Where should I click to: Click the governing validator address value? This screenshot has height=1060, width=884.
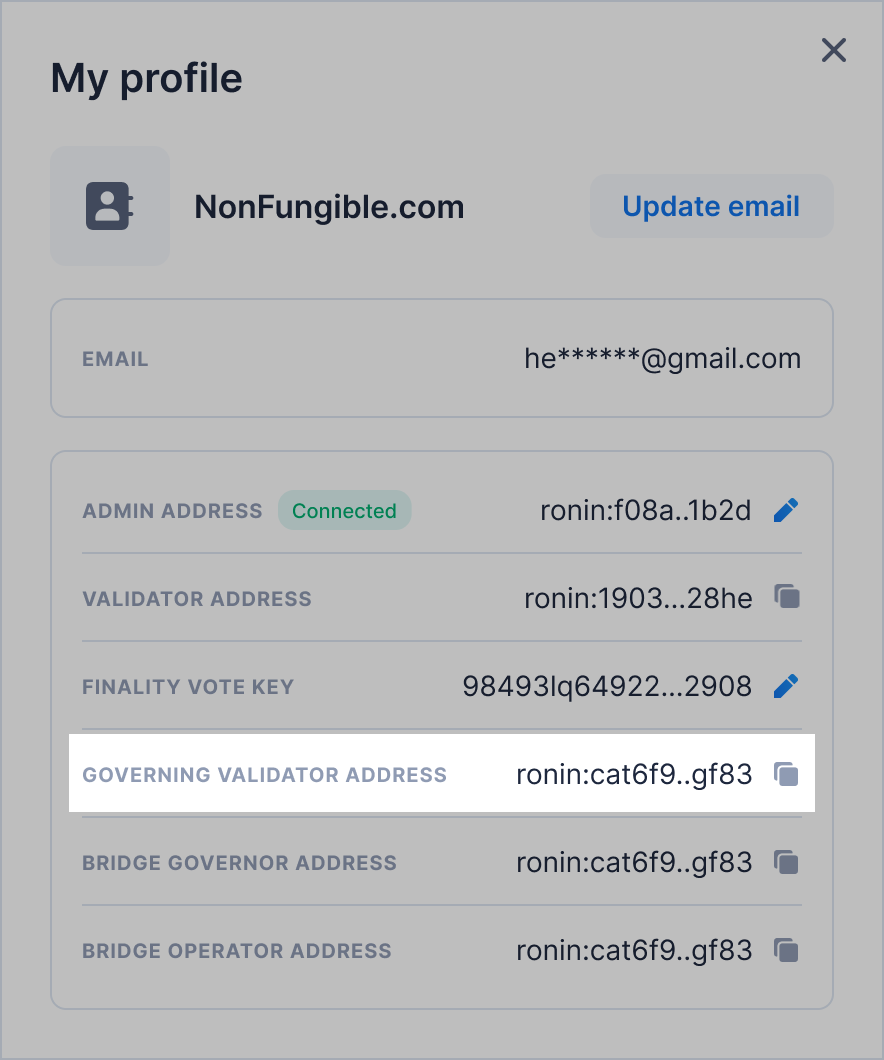coord(633,774)
